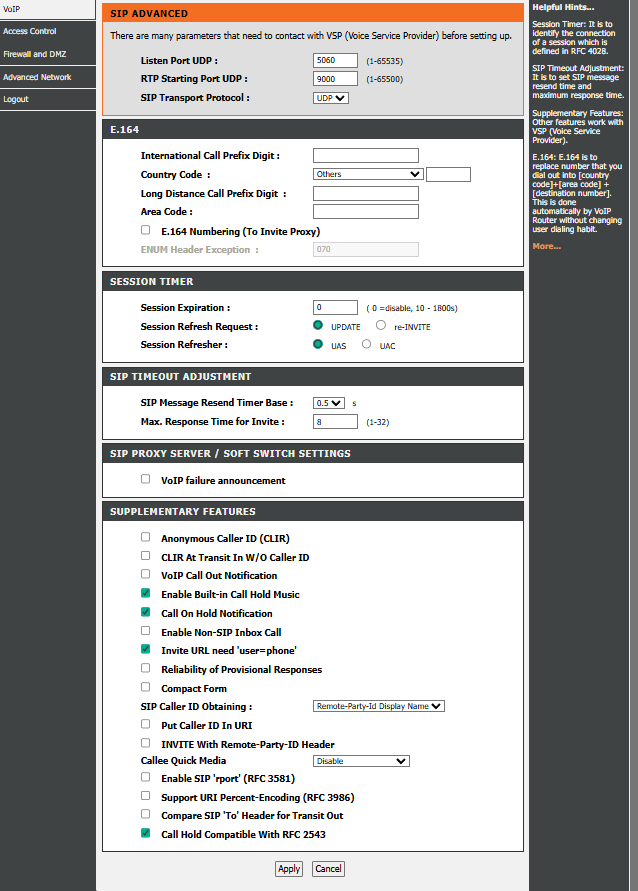Viewport: 638px width, 891px height.
Task: Enable E.164 Numbering (To Invite Proxy)
Action: [146, 231]
